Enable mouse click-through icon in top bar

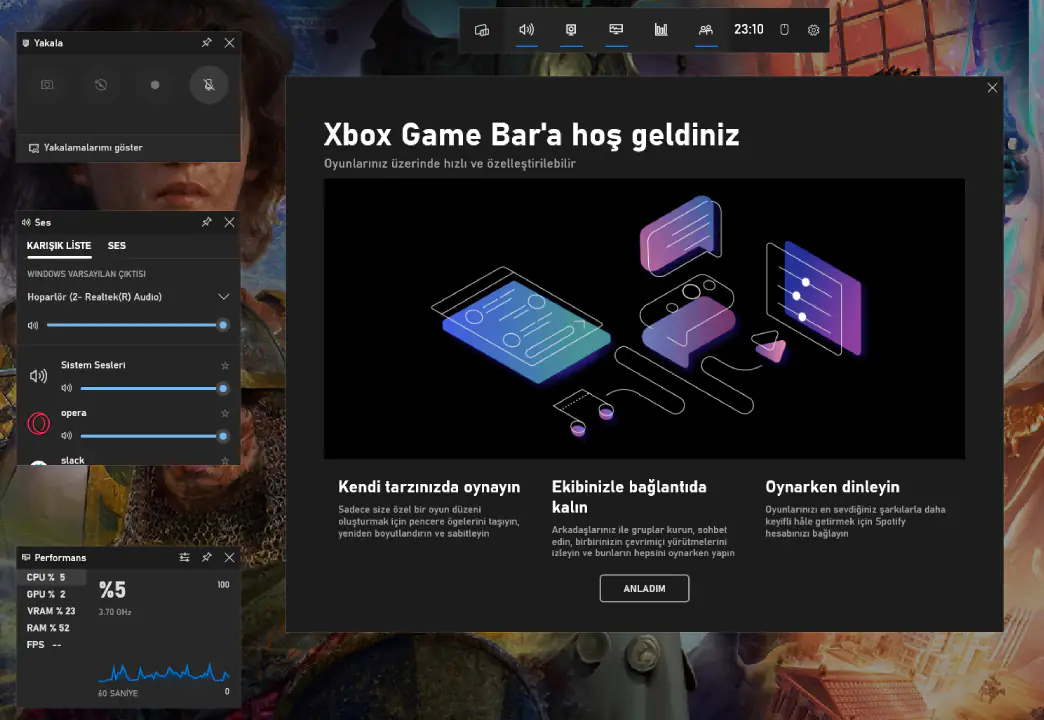tap(784, 30)
